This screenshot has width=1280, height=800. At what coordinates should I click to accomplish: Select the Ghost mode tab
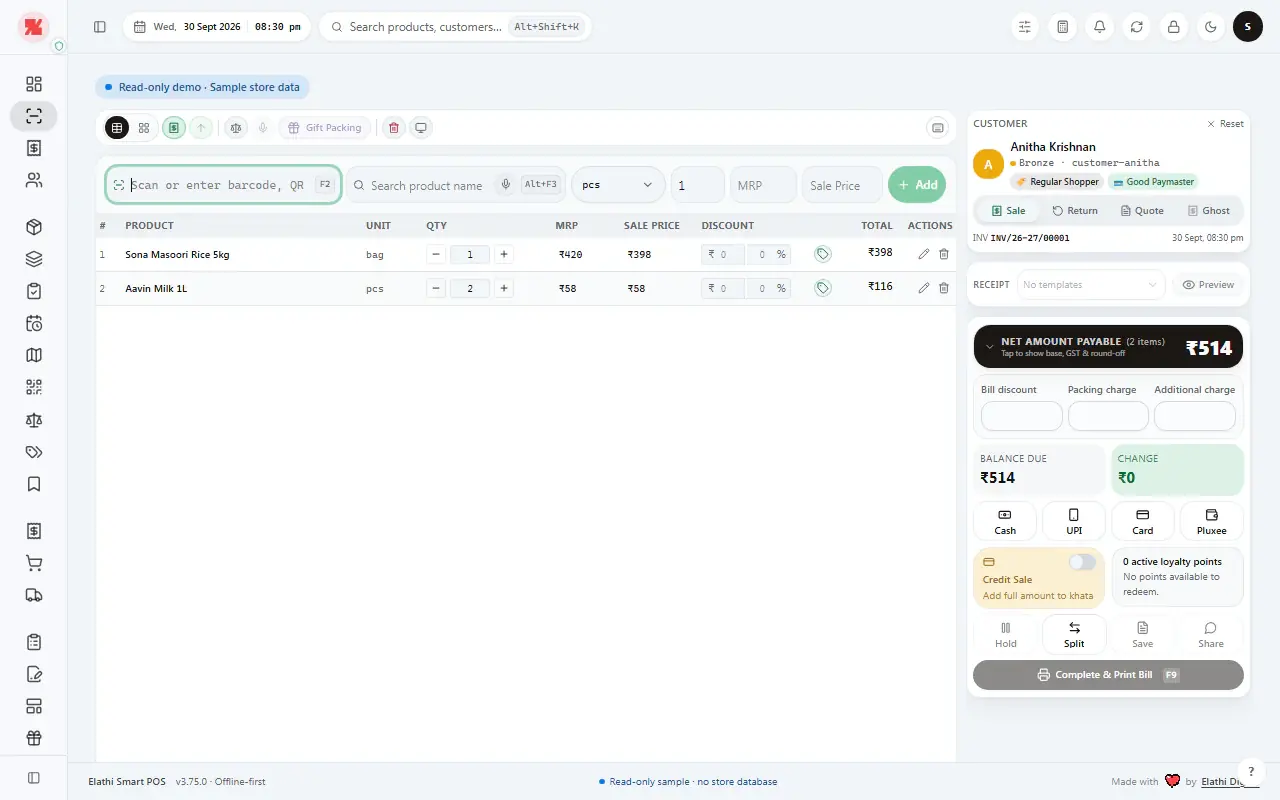click(x=1208, y=211)
